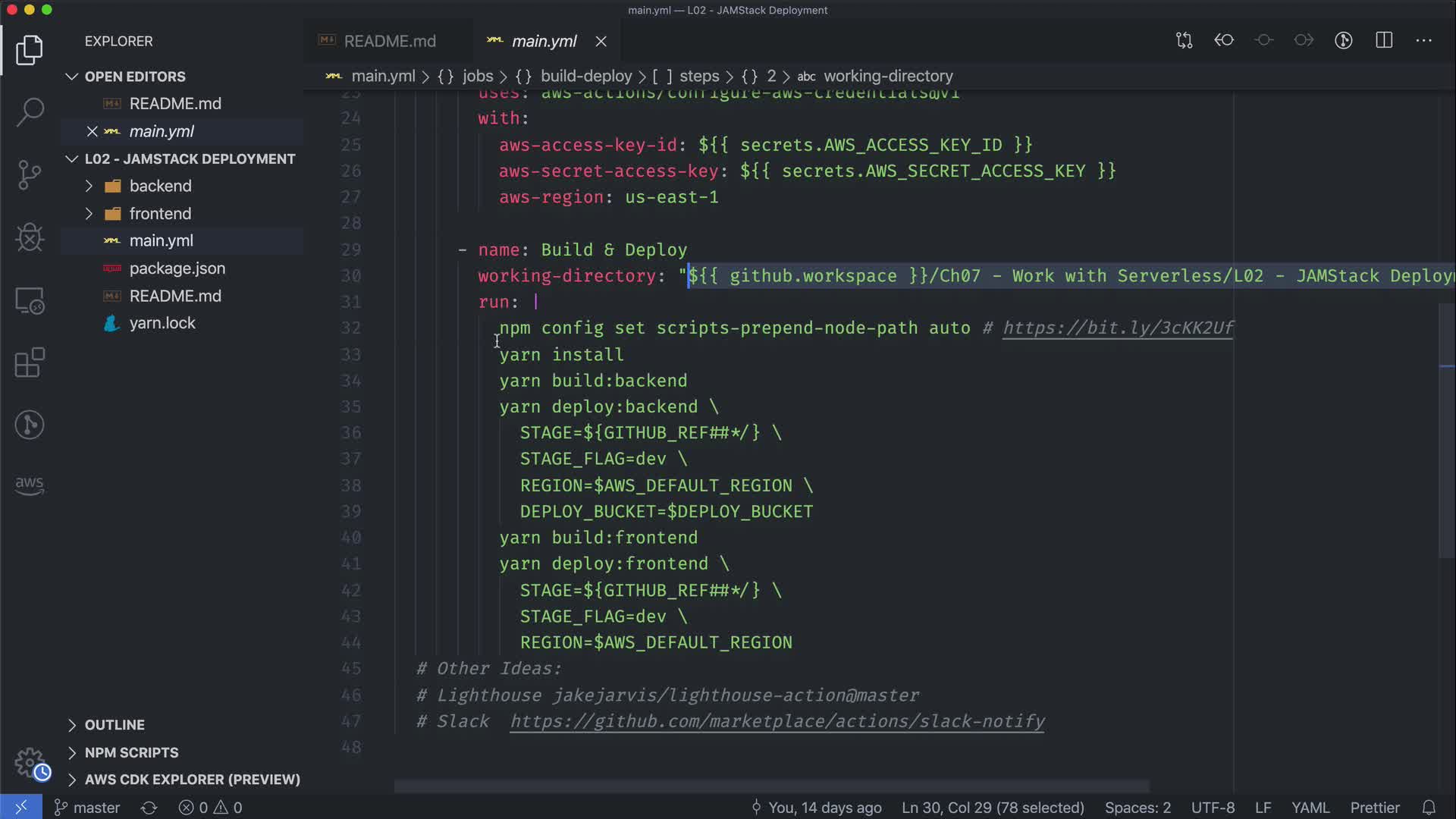Image resolution: width=1456 pixels, height=819 pixels.
Task: Open the AWS toolkit sidebar icon
Action: (30, 485)
